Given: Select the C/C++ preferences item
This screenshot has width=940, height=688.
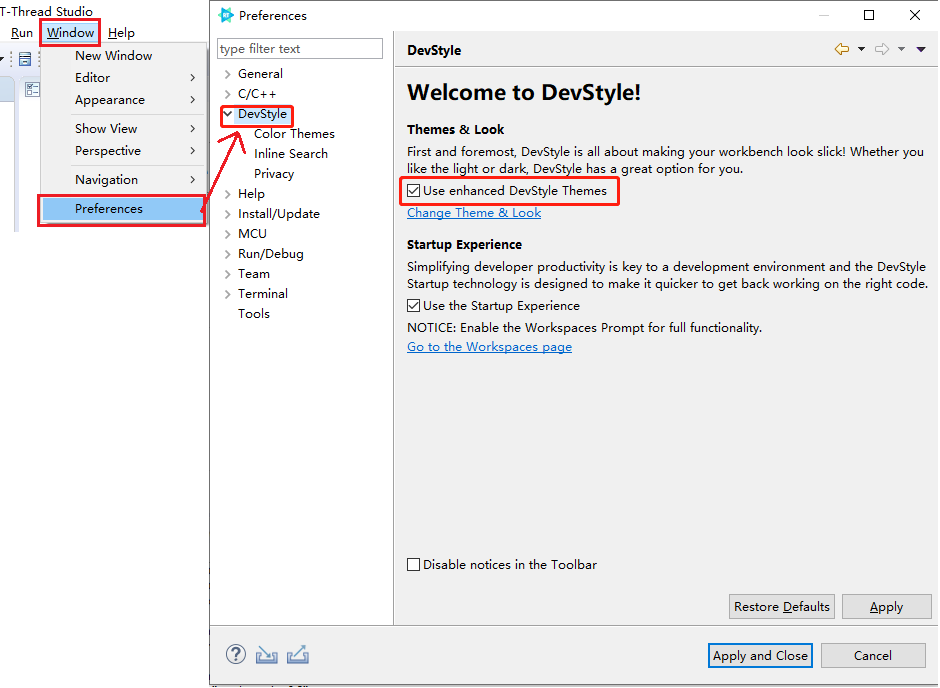Looking at the screenshot, I should tap(257, 94).
